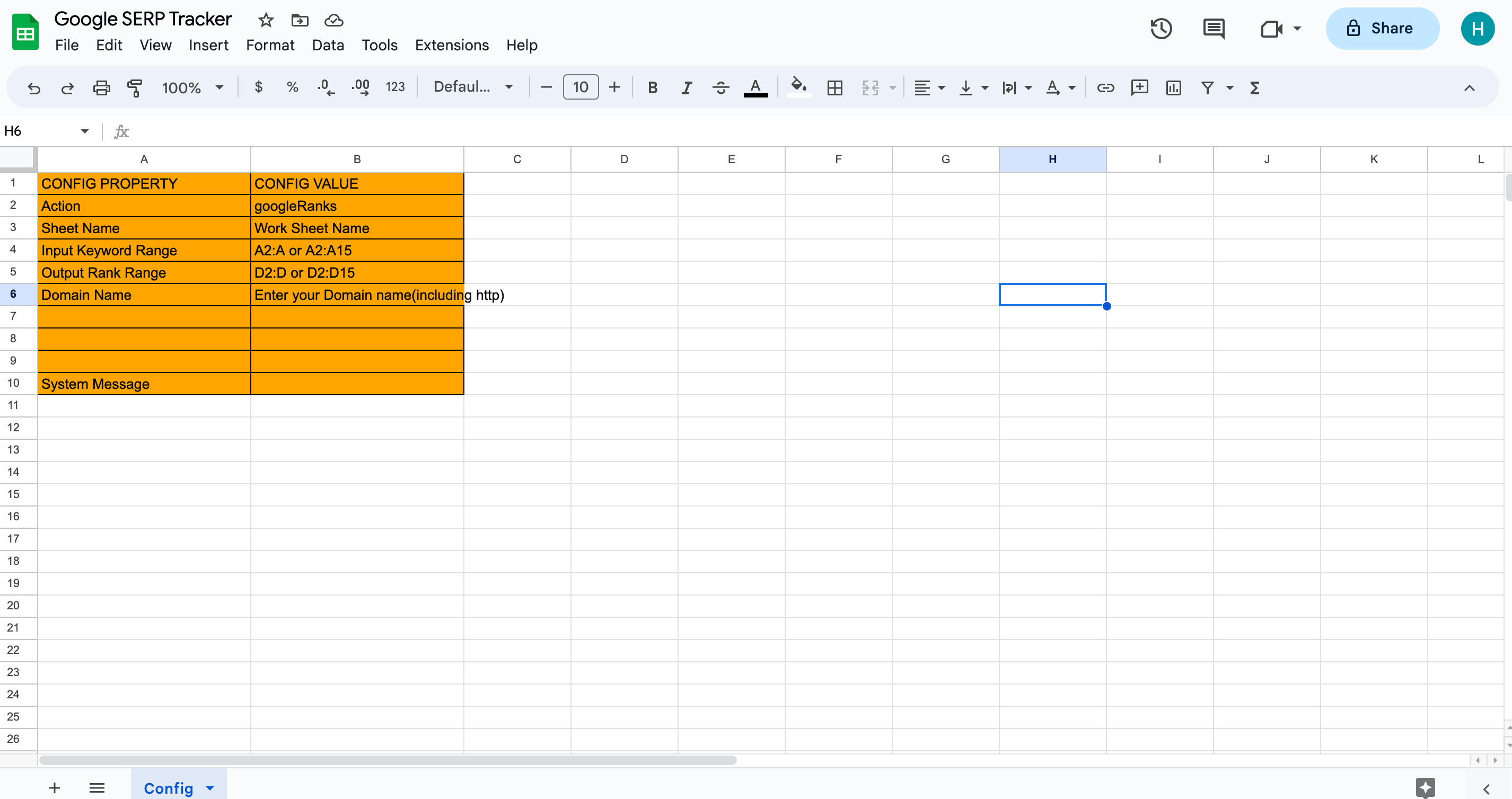
Task: Click the Undo arrow icon
Action: coord(34,88)
